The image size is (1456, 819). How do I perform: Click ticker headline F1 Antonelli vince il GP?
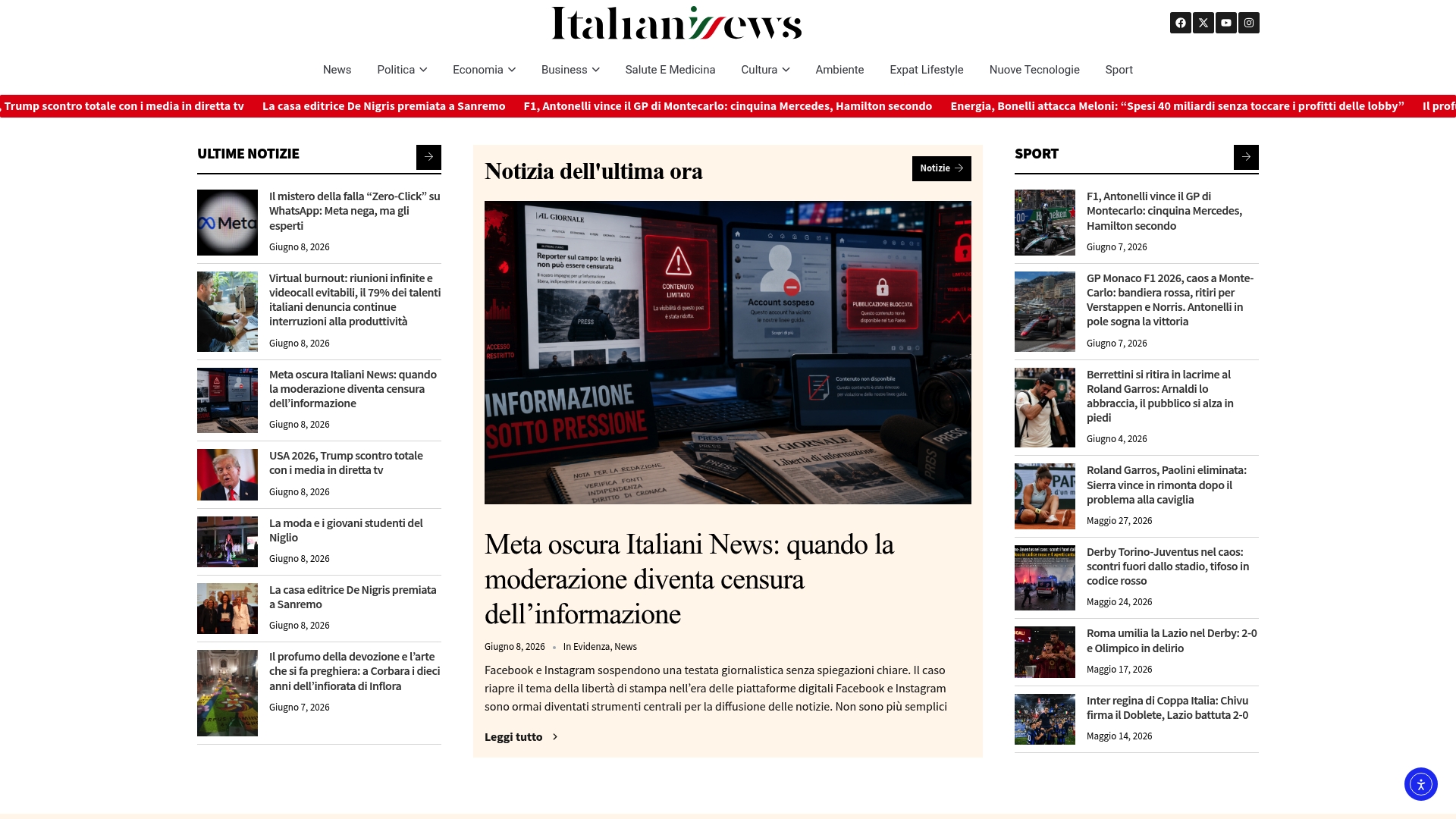(728, 106)
